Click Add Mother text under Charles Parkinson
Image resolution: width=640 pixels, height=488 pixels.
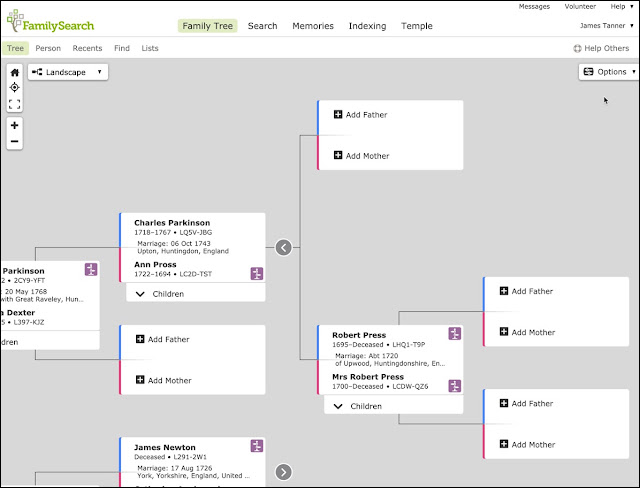(x=169, y=380)
